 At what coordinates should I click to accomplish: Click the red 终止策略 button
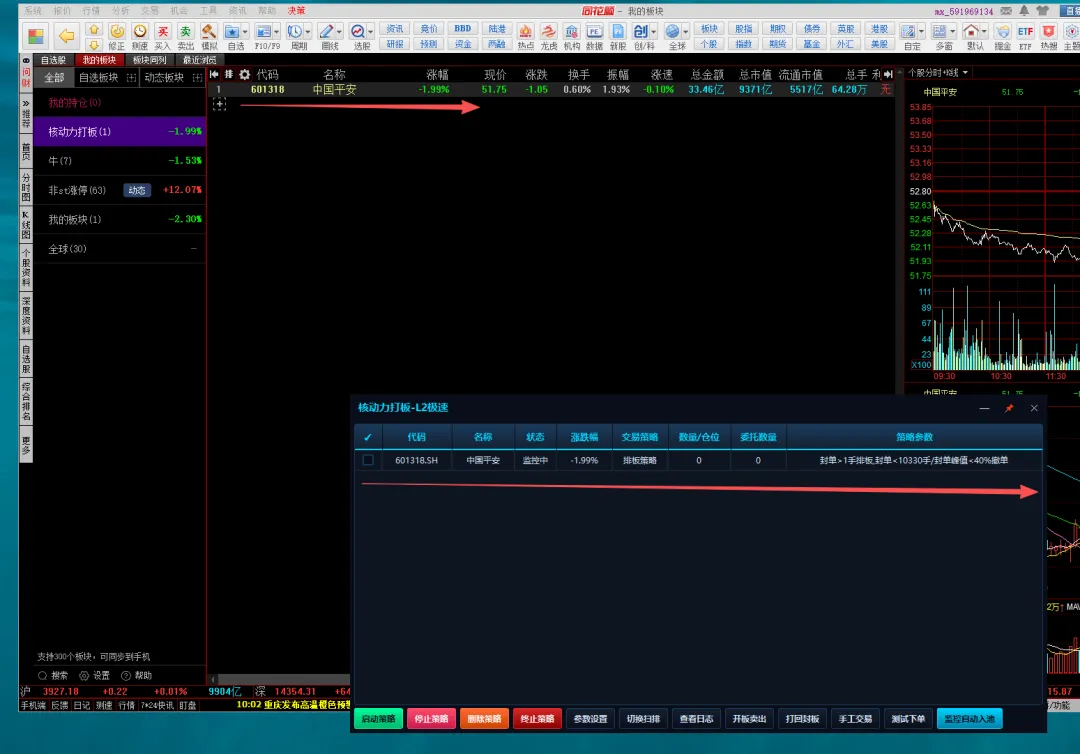click(537, 719)
